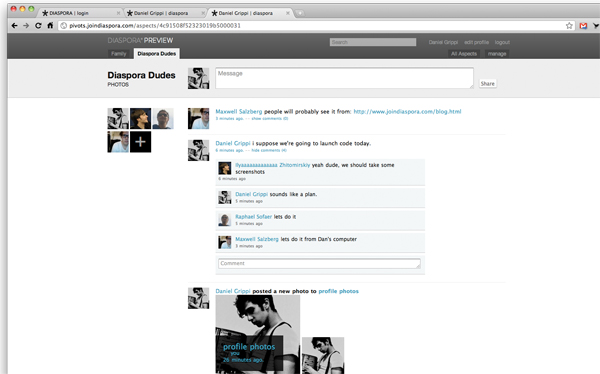
Task: Open Gmail extension icon in toolbar
Action: 583,26
